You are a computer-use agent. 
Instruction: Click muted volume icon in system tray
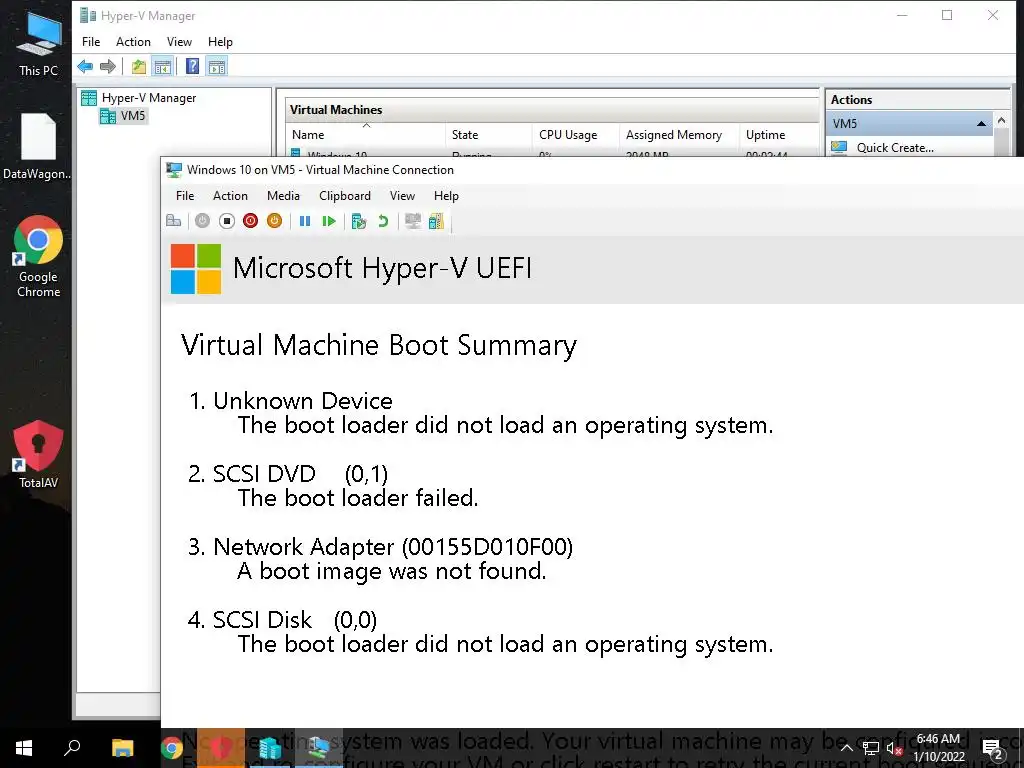pyautogui.click(x=895, y=748)
